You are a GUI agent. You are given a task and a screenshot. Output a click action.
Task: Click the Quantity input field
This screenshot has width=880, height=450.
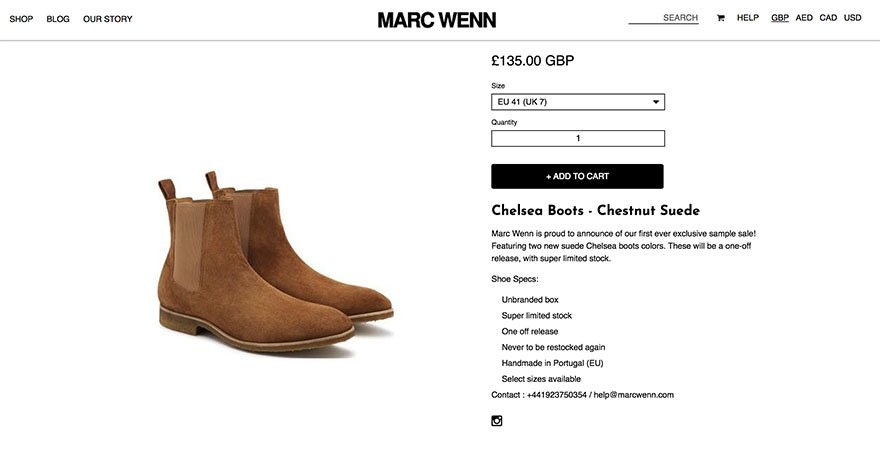point(577,139)
